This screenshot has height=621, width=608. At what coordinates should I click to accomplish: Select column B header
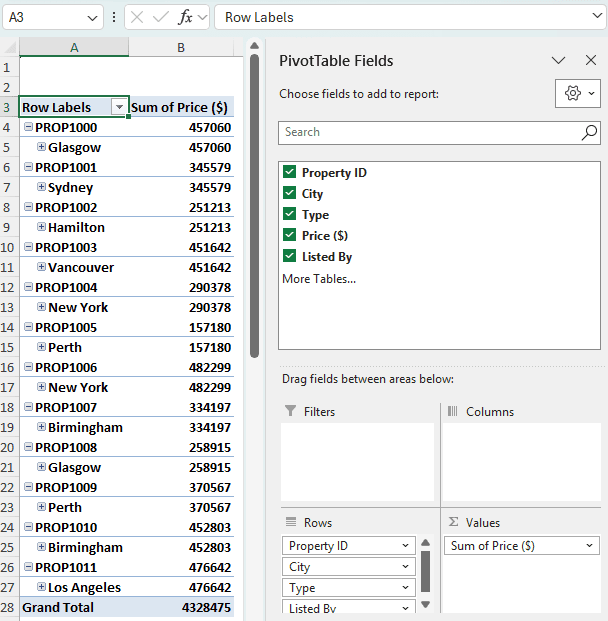click(x=181, y=48)
